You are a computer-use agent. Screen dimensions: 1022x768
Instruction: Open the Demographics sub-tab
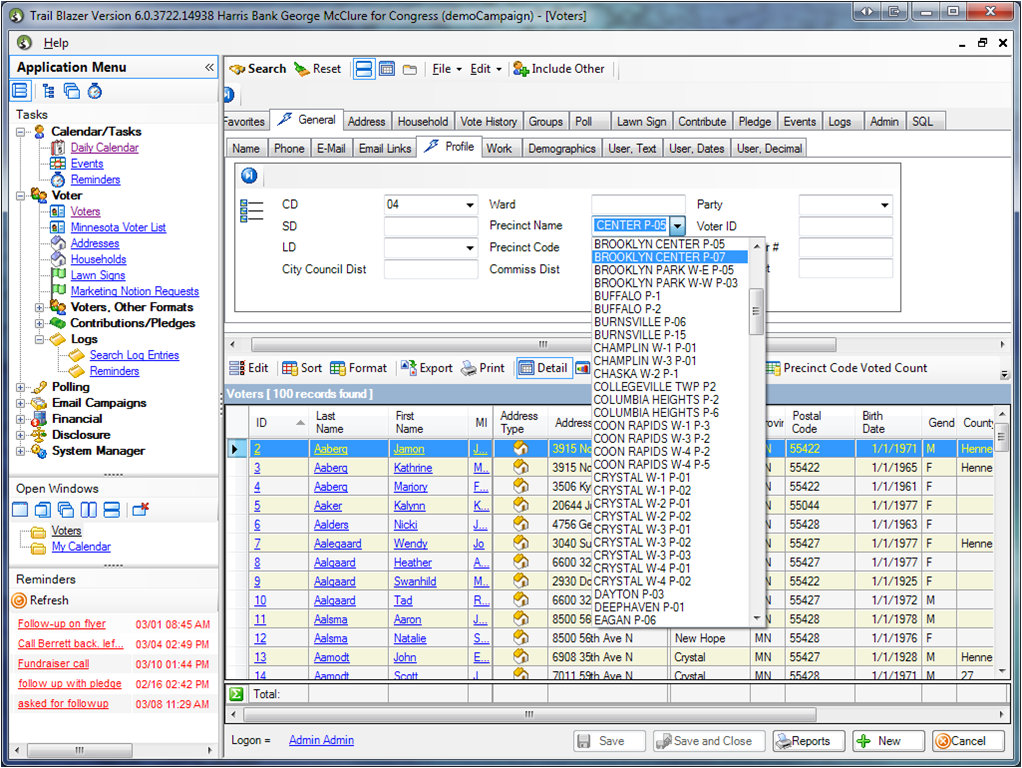(562, 148)
